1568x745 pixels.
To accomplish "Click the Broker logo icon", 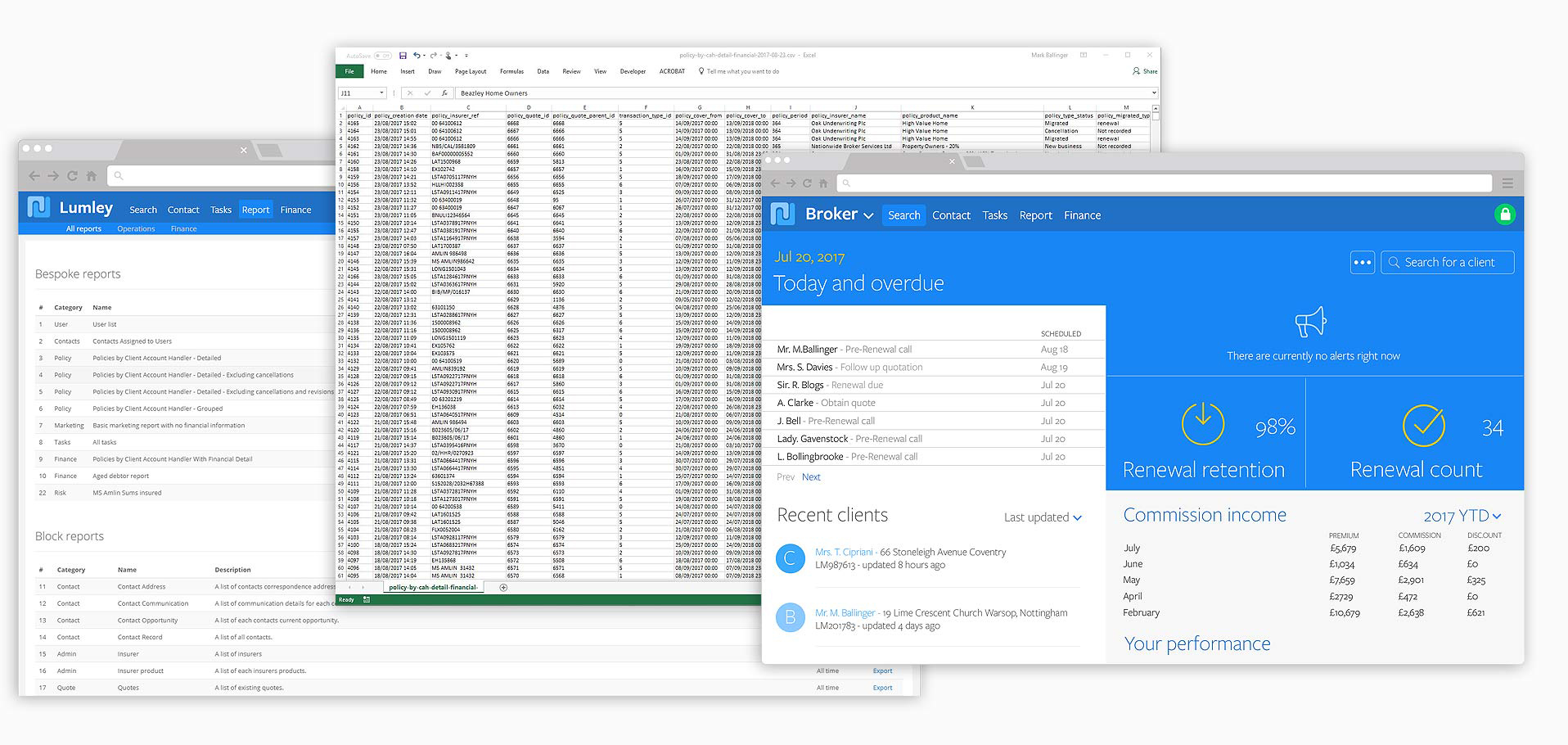I will (782, 214).
